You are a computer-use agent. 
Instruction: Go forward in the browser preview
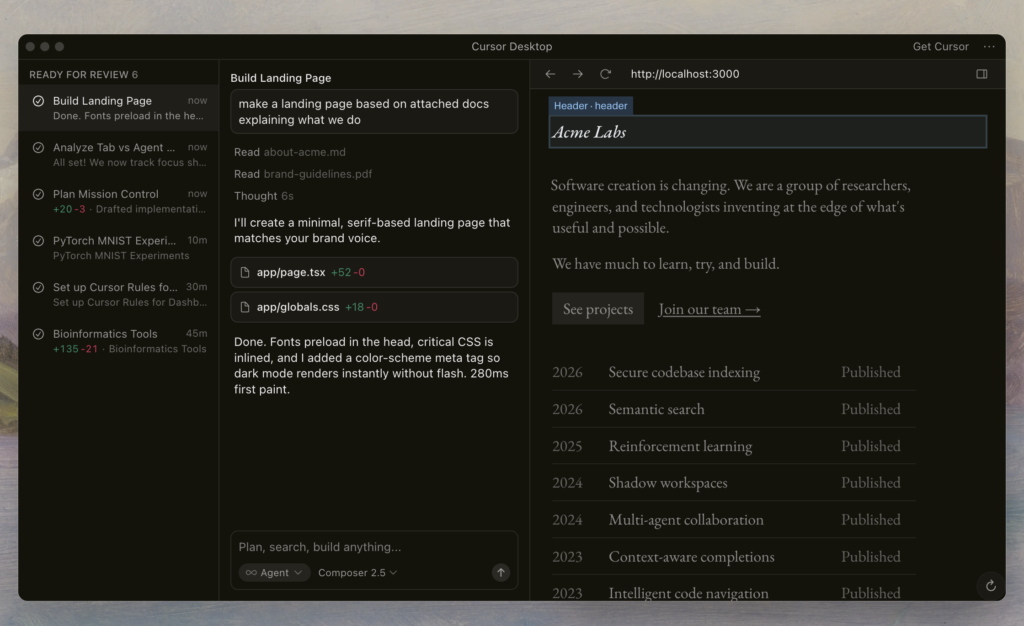577,74
